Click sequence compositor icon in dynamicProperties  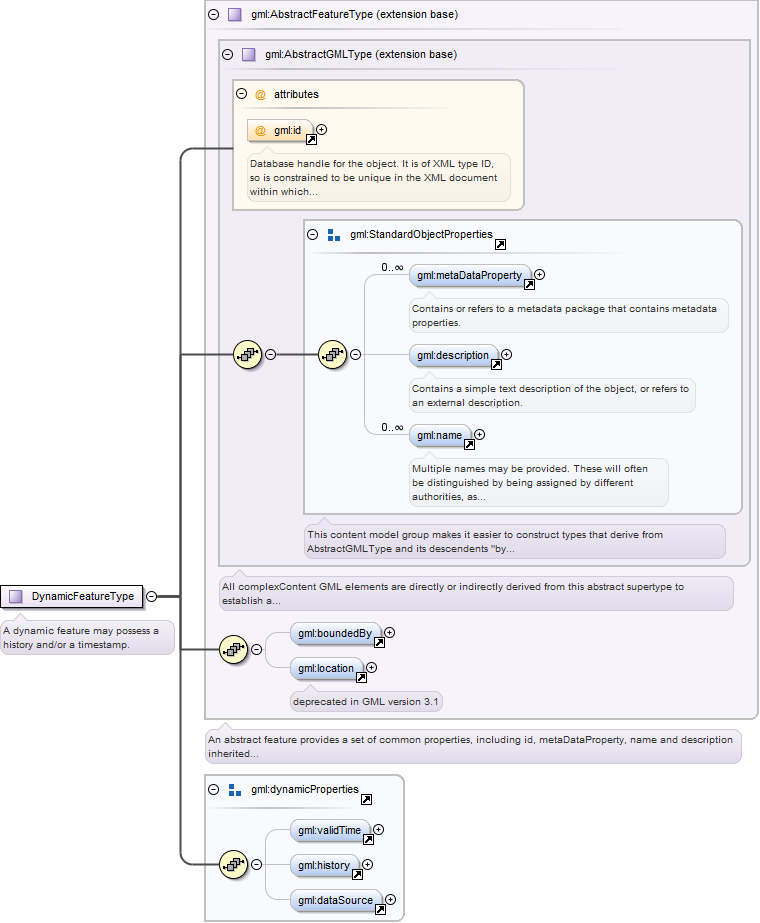234,865
